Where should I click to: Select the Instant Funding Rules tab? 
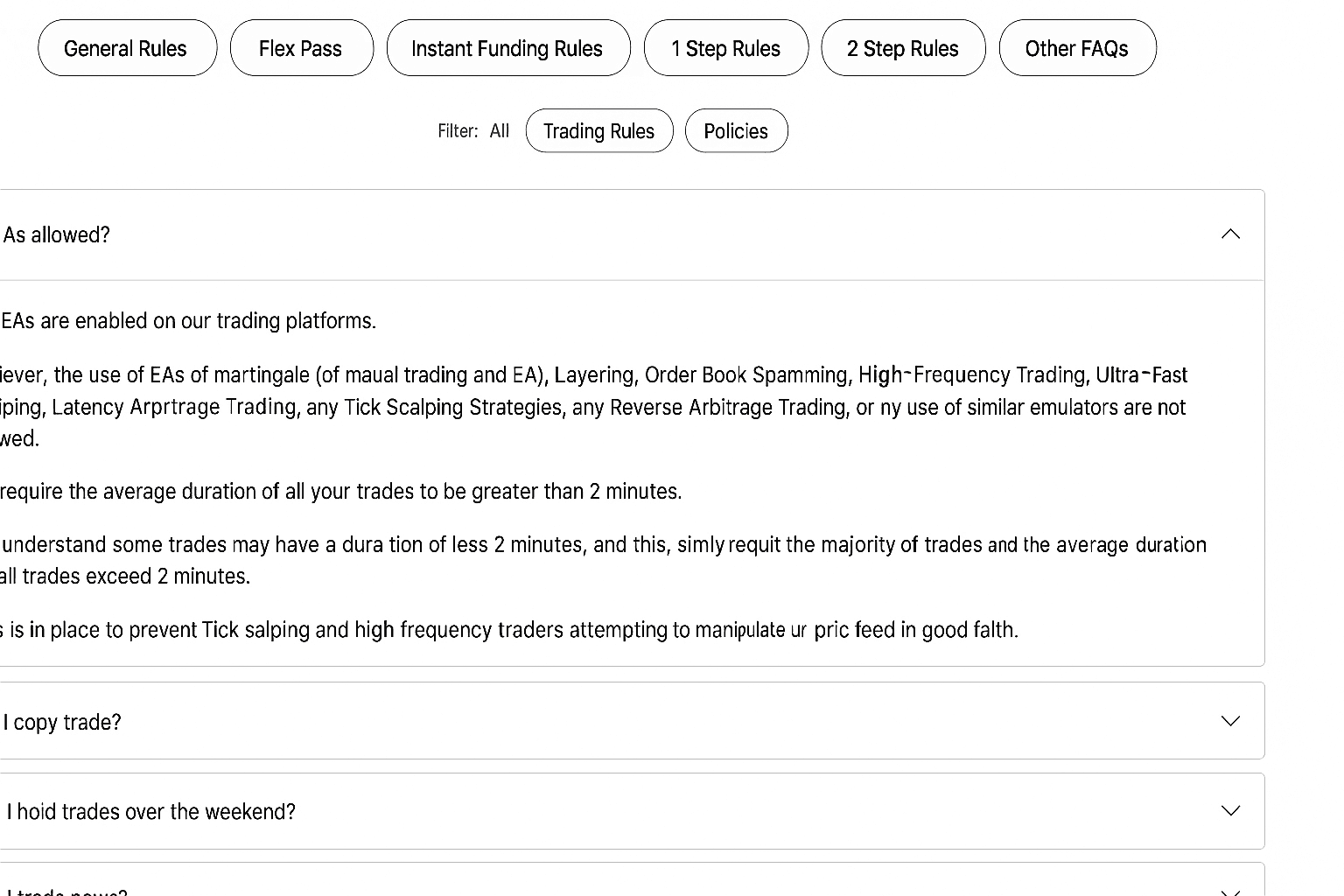[x=507, y=48]
